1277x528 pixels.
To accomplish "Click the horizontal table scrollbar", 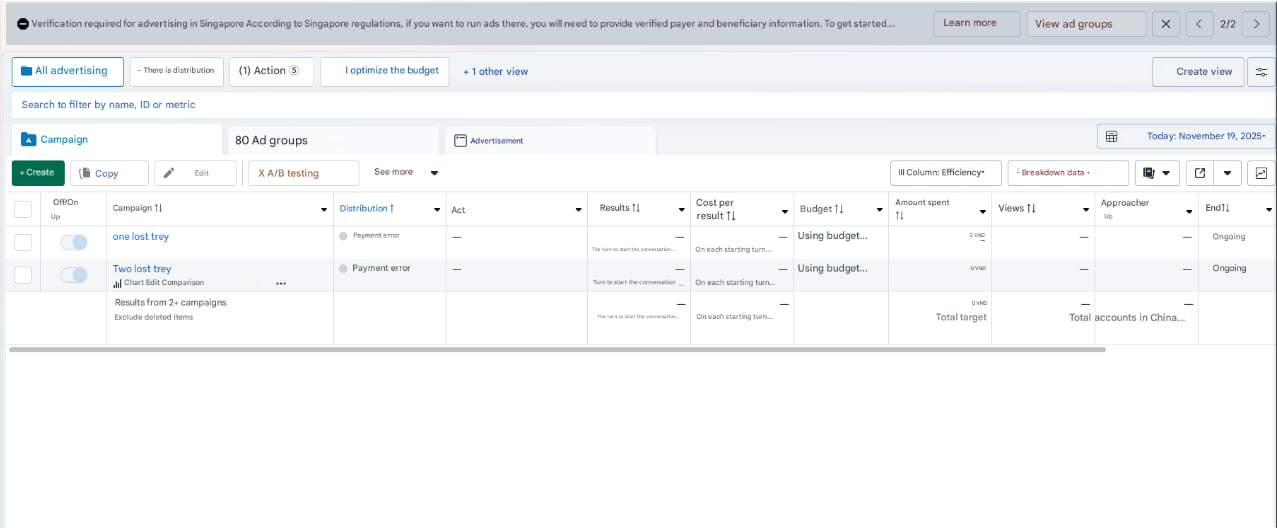I will [x=557, y=349].
